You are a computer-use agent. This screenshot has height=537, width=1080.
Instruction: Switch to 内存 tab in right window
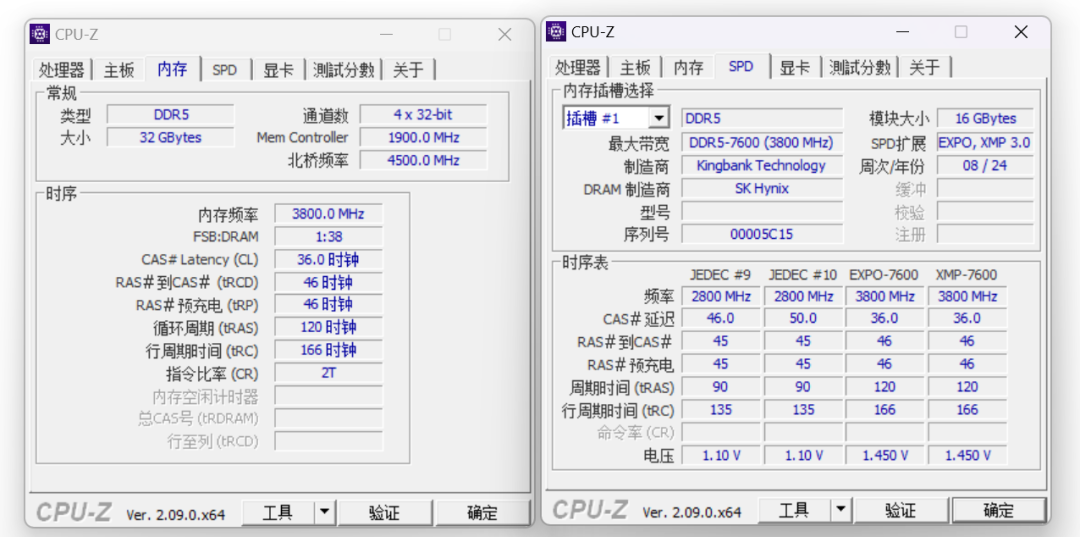click(x=689, y=67)
